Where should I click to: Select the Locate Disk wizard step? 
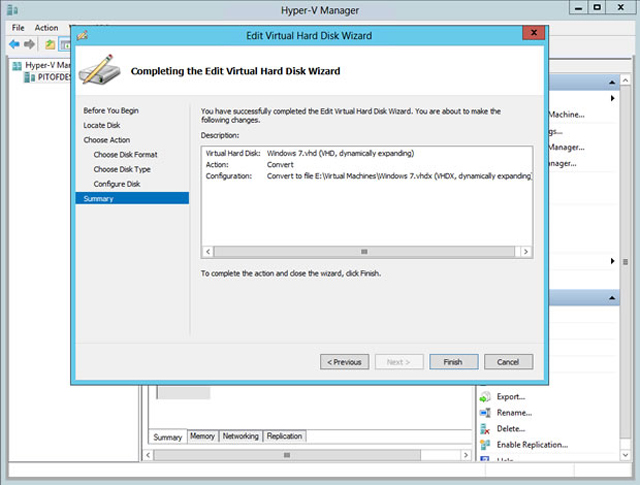point(102,125)
